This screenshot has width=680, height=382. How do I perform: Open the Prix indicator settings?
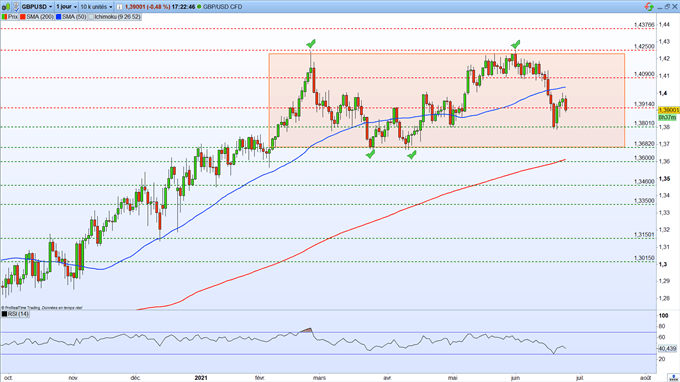pos(10,17)
